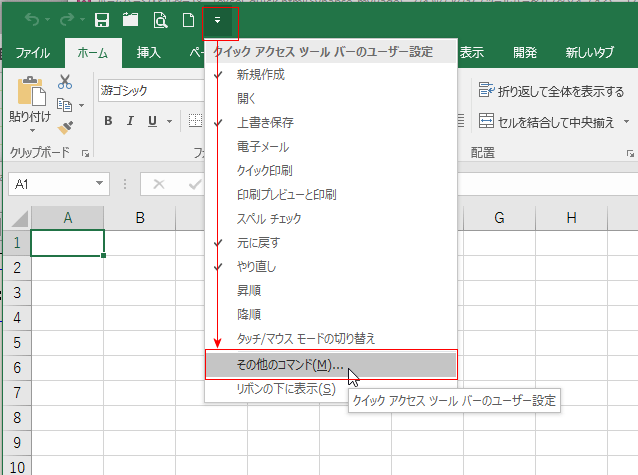Select column B header
This screenshot has height=475, width=638.
click(140, 218)
